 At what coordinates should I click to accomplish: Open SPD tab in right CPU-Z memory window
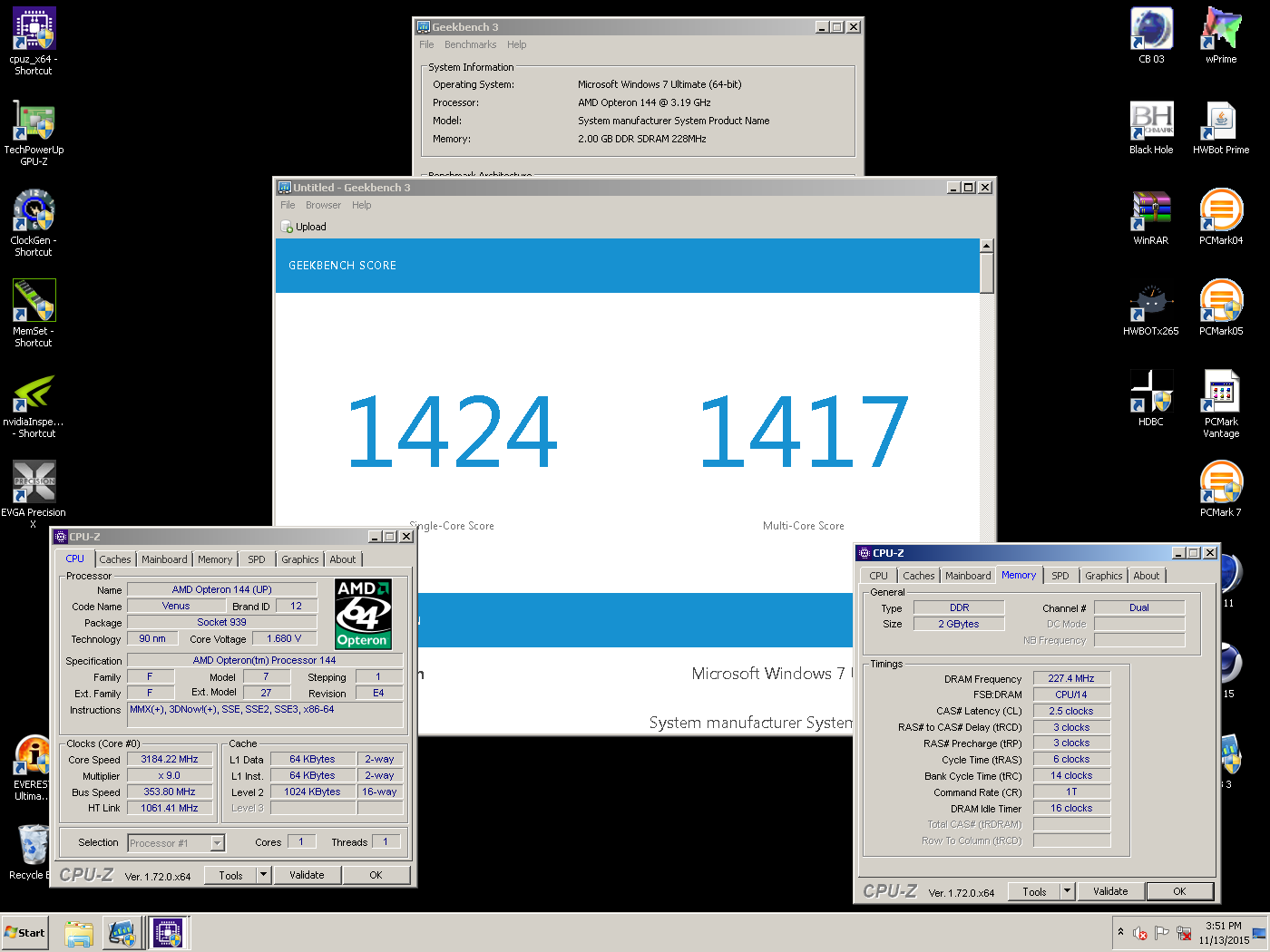point(1060,576)
